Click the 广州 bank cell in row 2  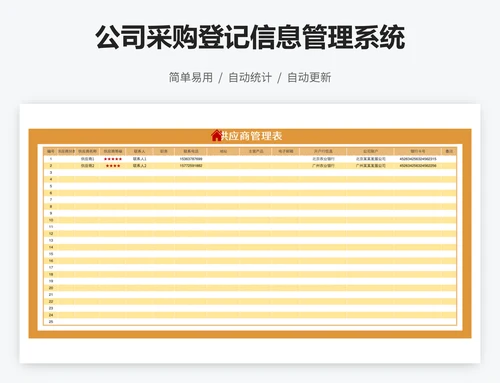(323, 166)
